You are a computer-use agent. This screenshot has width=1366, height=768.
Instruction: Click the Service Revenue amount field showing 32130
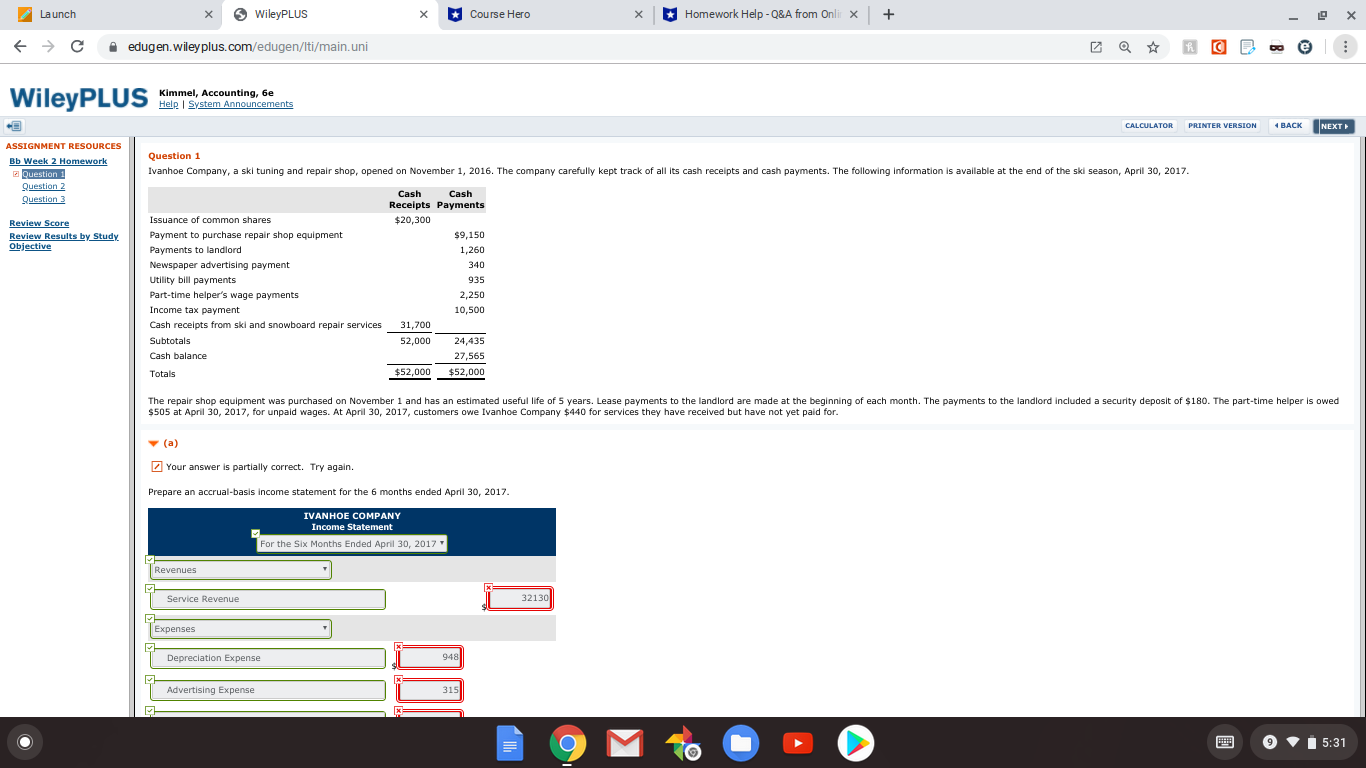tap(519, 598)
